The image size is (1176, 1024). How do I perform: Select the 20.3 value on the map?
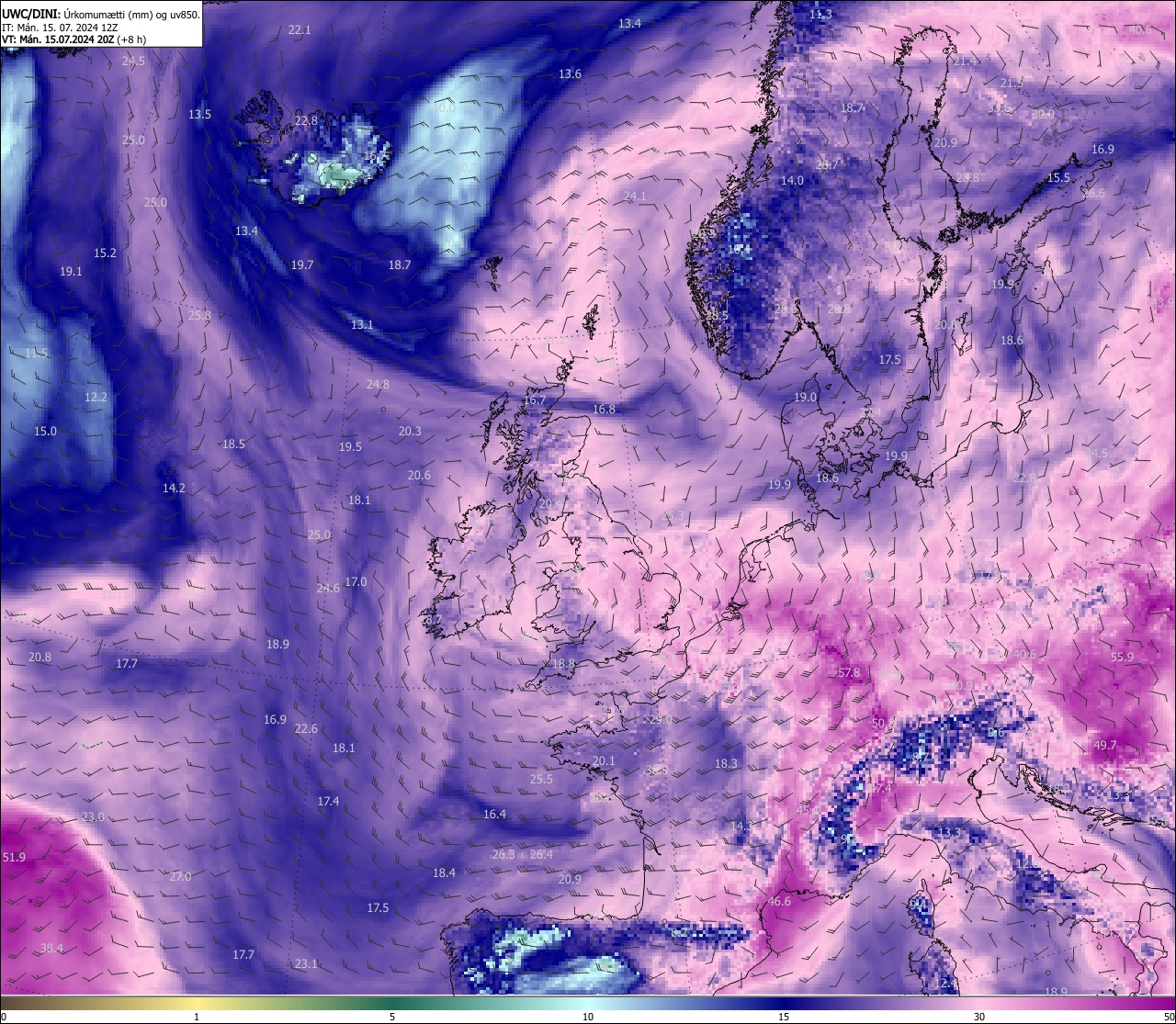[410, 431]
